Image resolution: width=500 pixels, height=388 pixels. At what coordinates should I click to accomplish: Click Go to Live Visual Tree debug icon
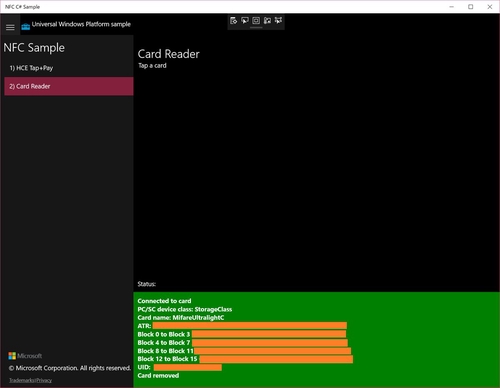click(233, 21)
